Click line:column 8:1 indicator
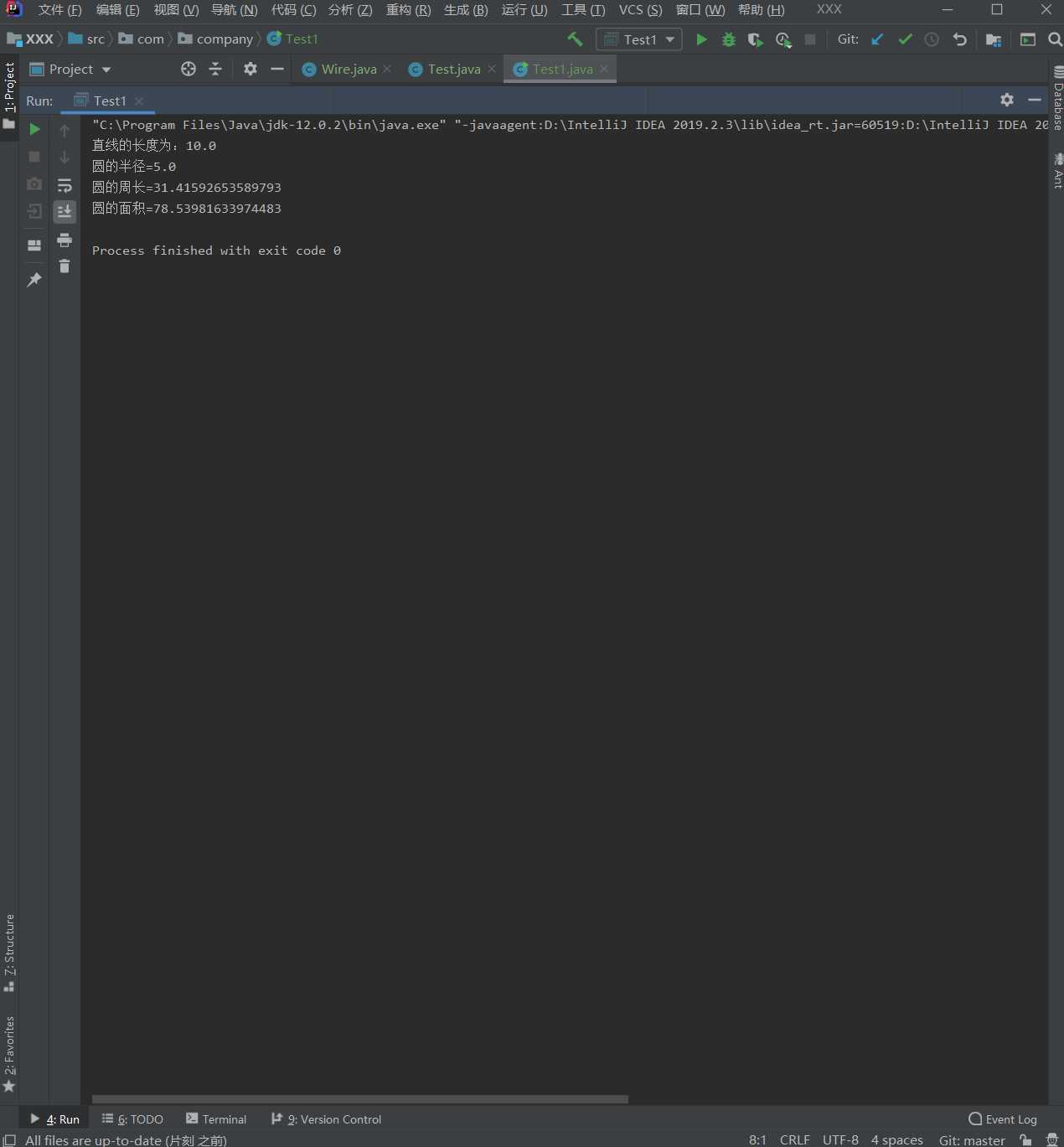 (x=757, y=1139)
